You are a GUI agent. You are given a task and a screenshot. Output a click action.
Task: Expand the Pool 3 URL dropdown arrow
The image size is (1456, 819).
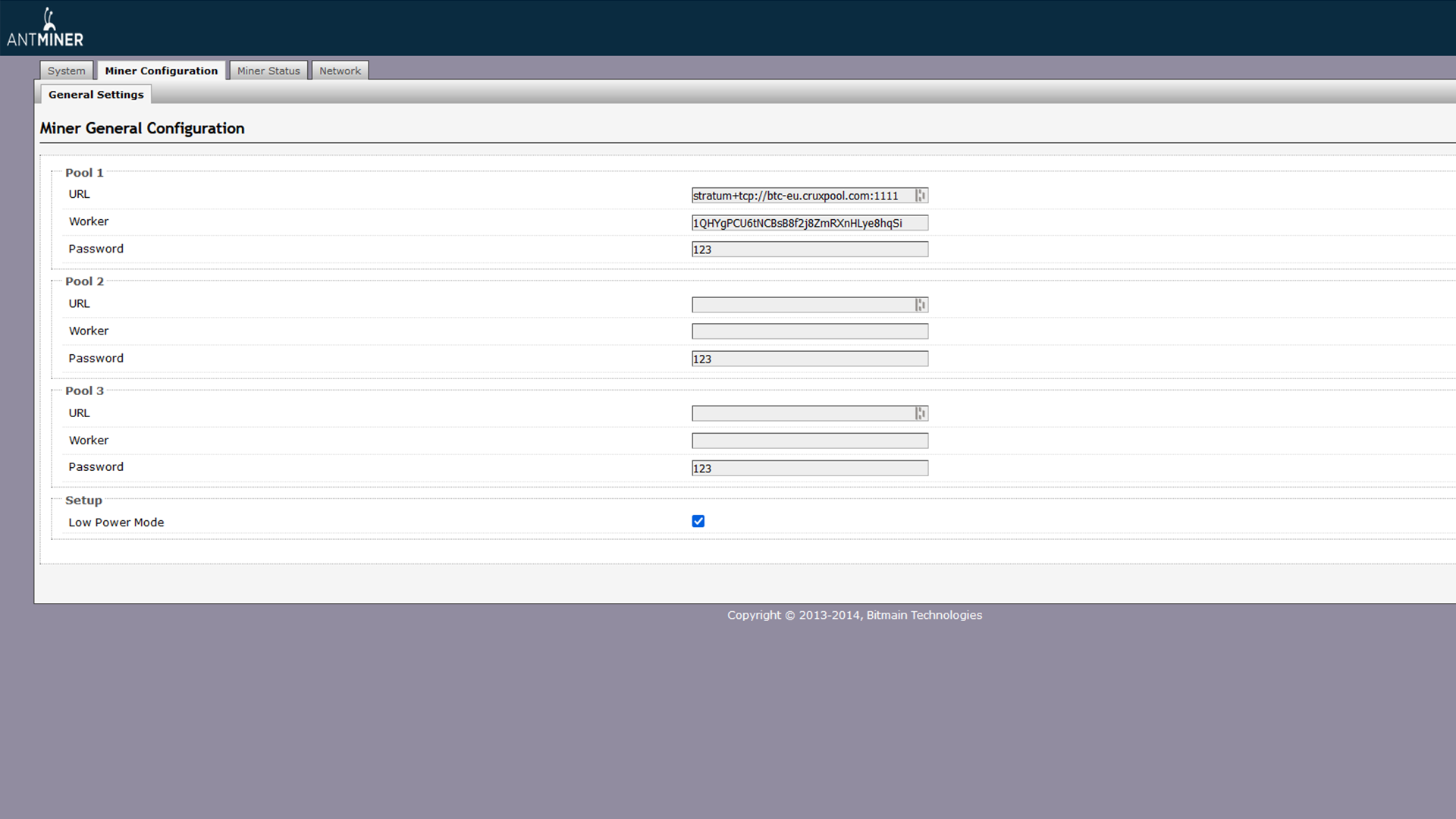click(921, 413)
